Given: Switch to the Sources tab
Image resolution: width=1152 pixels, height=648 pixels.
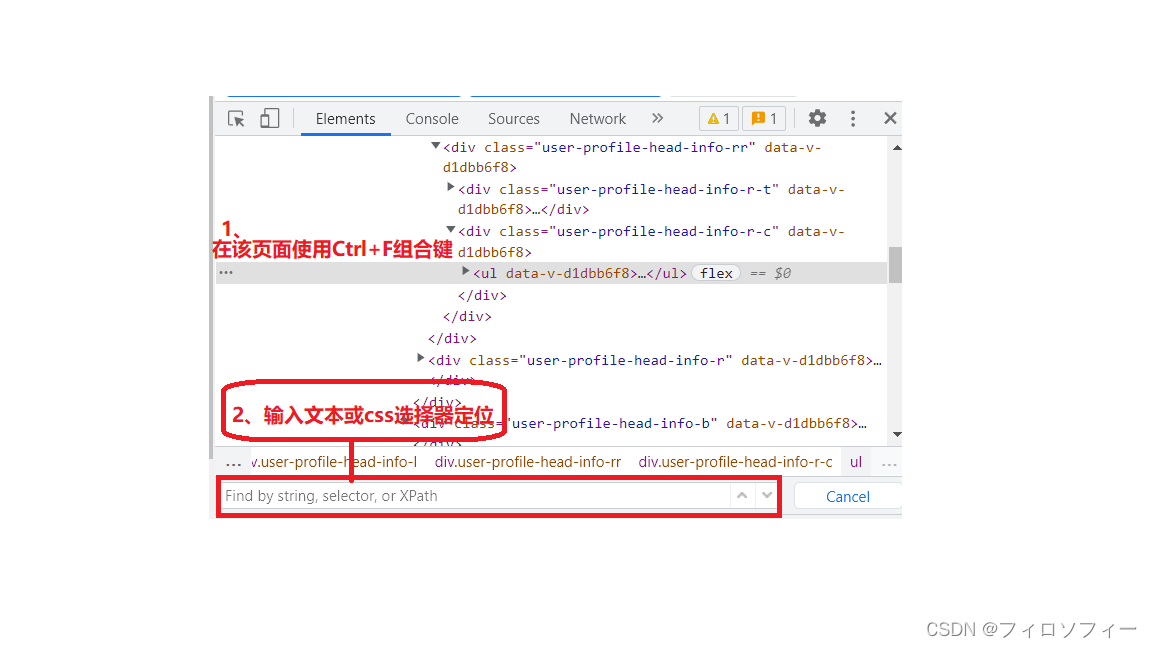Looking at the screenshot, I should (x=514, y=119).
